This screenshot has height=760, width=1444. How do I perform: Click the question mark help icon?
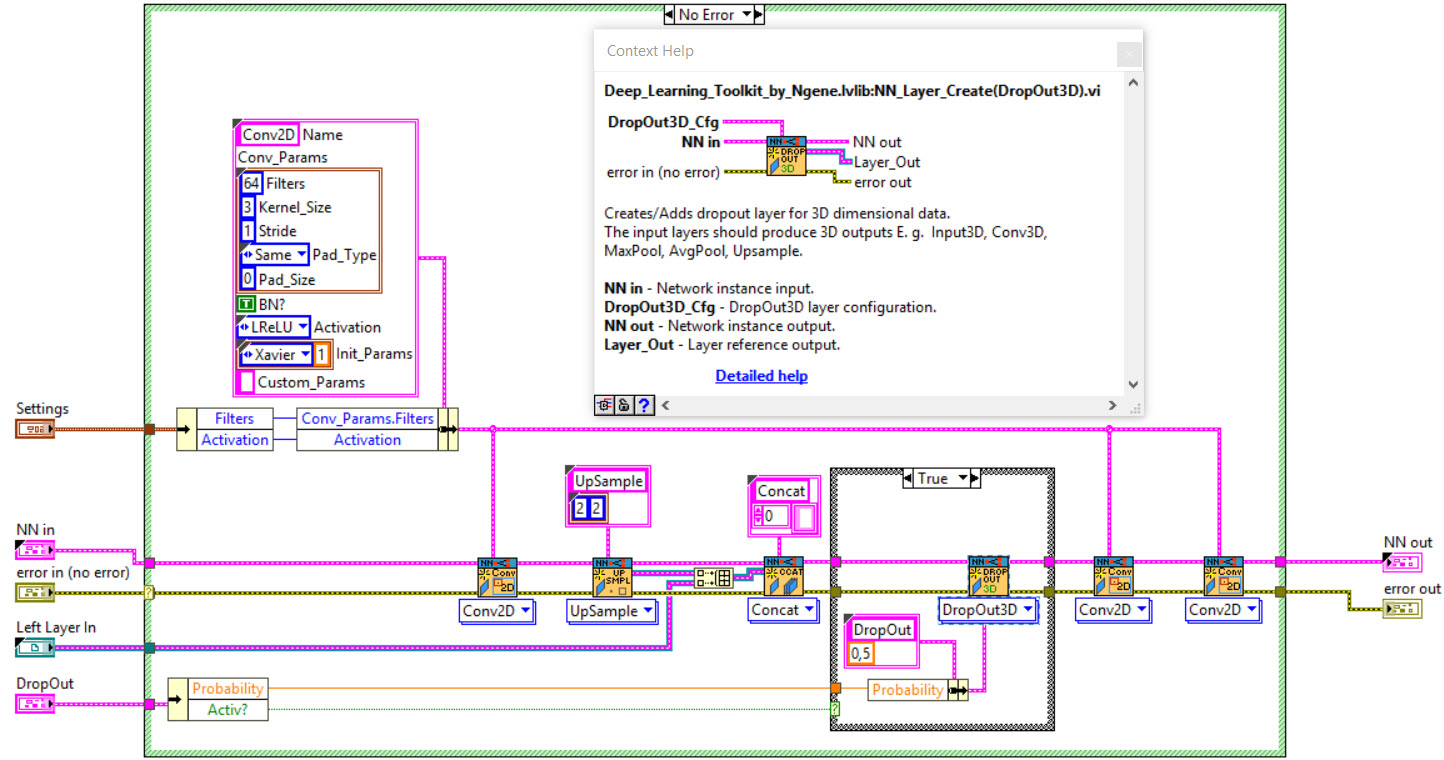[x=644, y=405]
